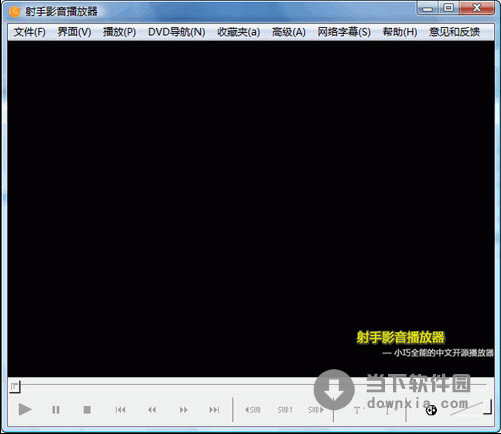
Task: Maximize the 射手影音播放器 window
Action: click(449, 8)
